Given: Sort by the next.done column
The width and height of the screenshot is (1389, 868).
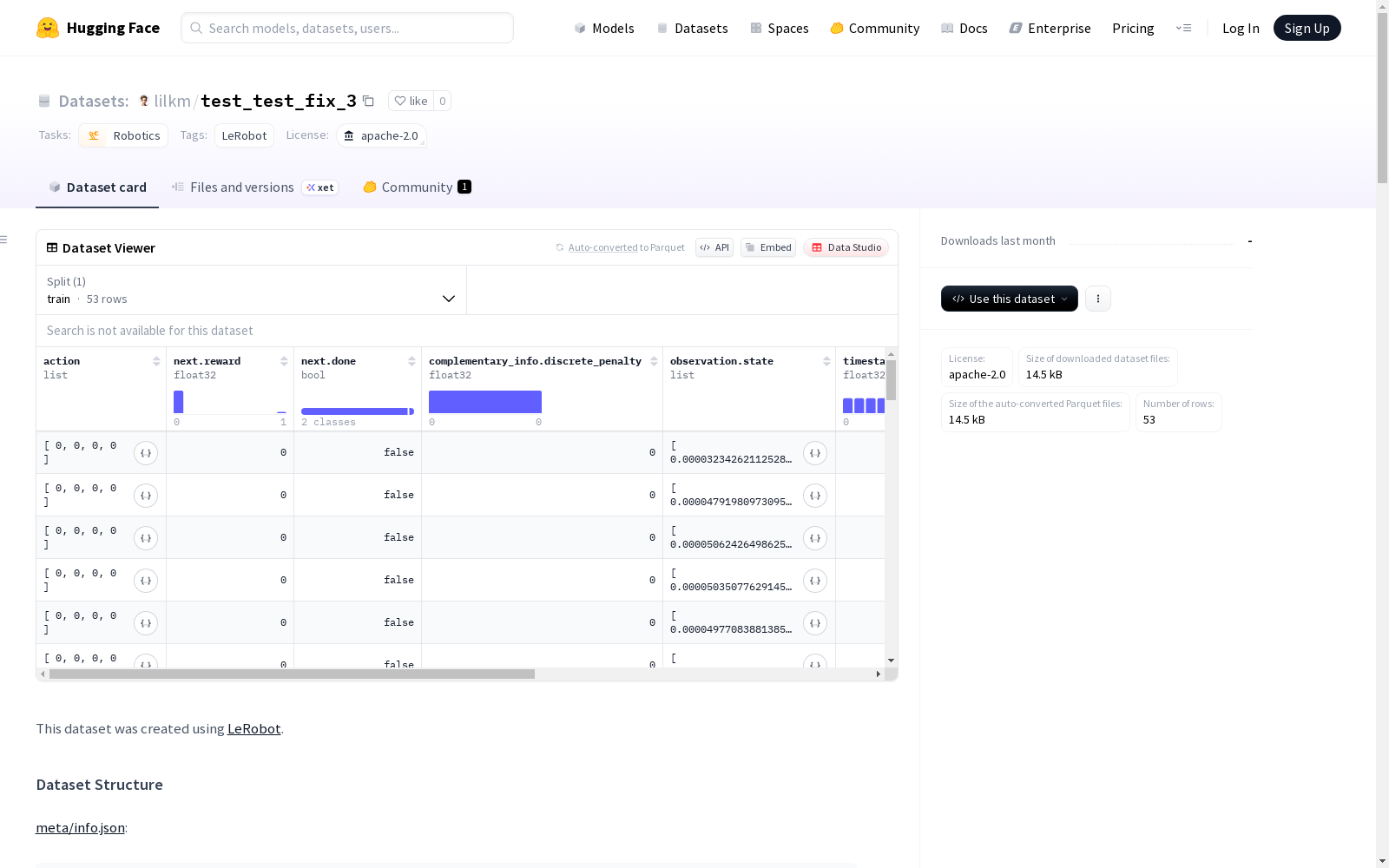Looking at the screenshot, I should pos(411,361).
